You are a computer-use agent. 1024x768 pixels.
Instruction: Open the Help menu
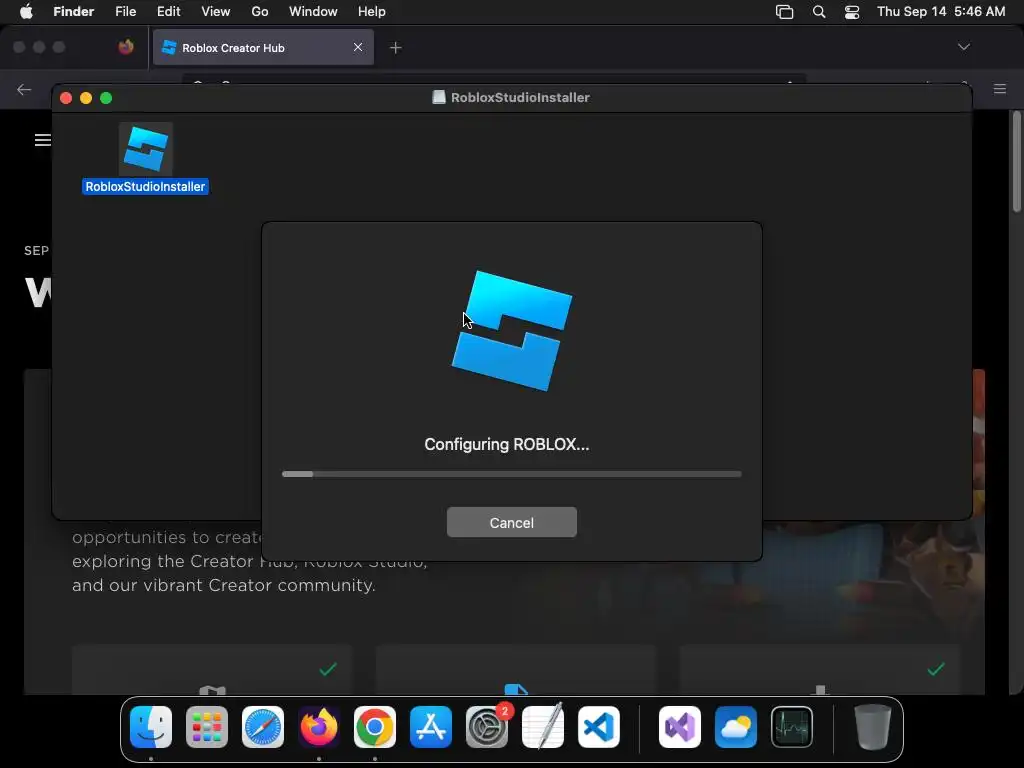[x=372, y=12]
